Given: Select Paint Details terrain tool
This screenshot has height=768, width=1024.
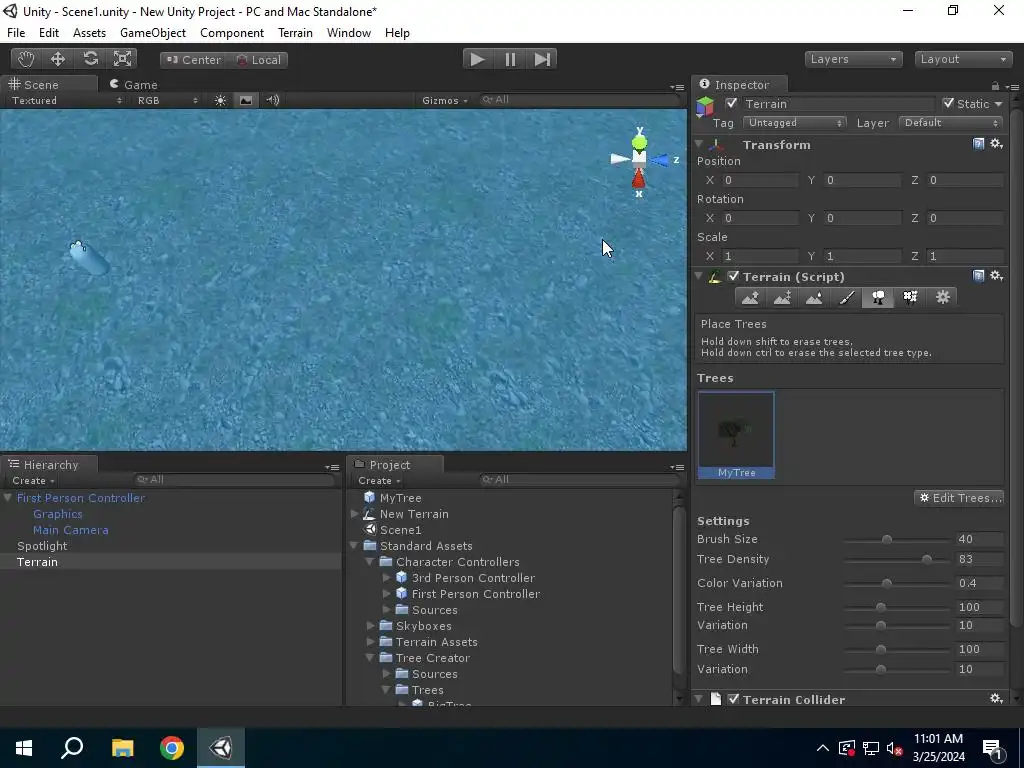Looking at the screenshot, I should pyautogui.click(x=910, y=298).
